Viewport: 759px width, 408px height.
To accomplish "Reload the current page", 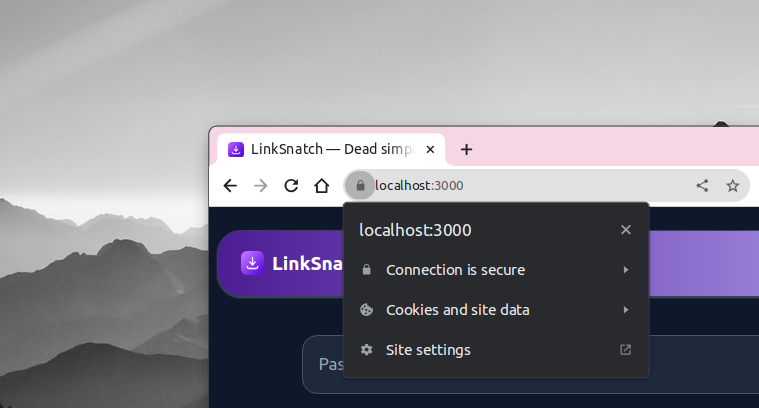I will [x=291, y=186].
